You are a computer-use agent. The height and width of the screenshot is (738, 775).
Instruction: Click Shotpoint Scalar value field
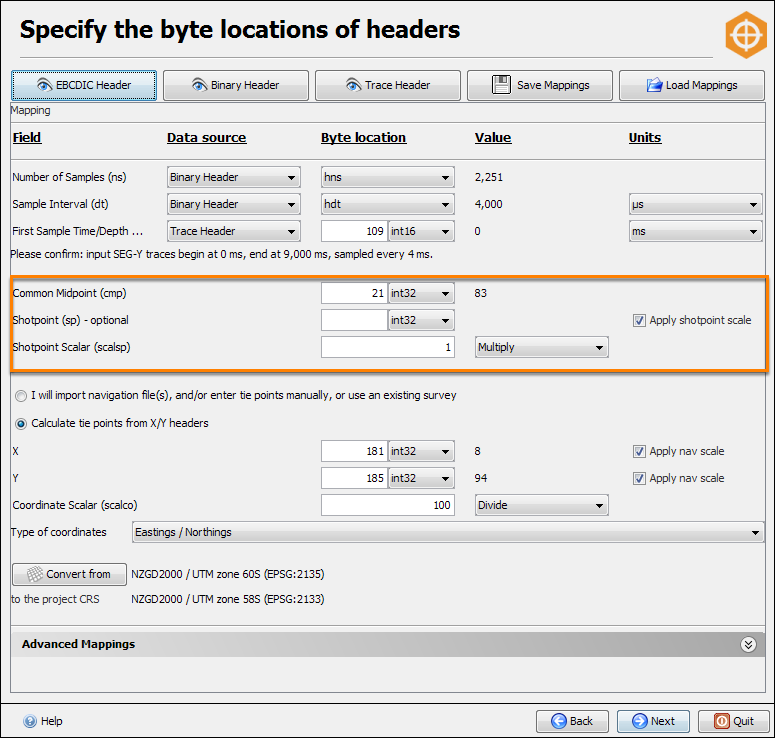(388, 347)
